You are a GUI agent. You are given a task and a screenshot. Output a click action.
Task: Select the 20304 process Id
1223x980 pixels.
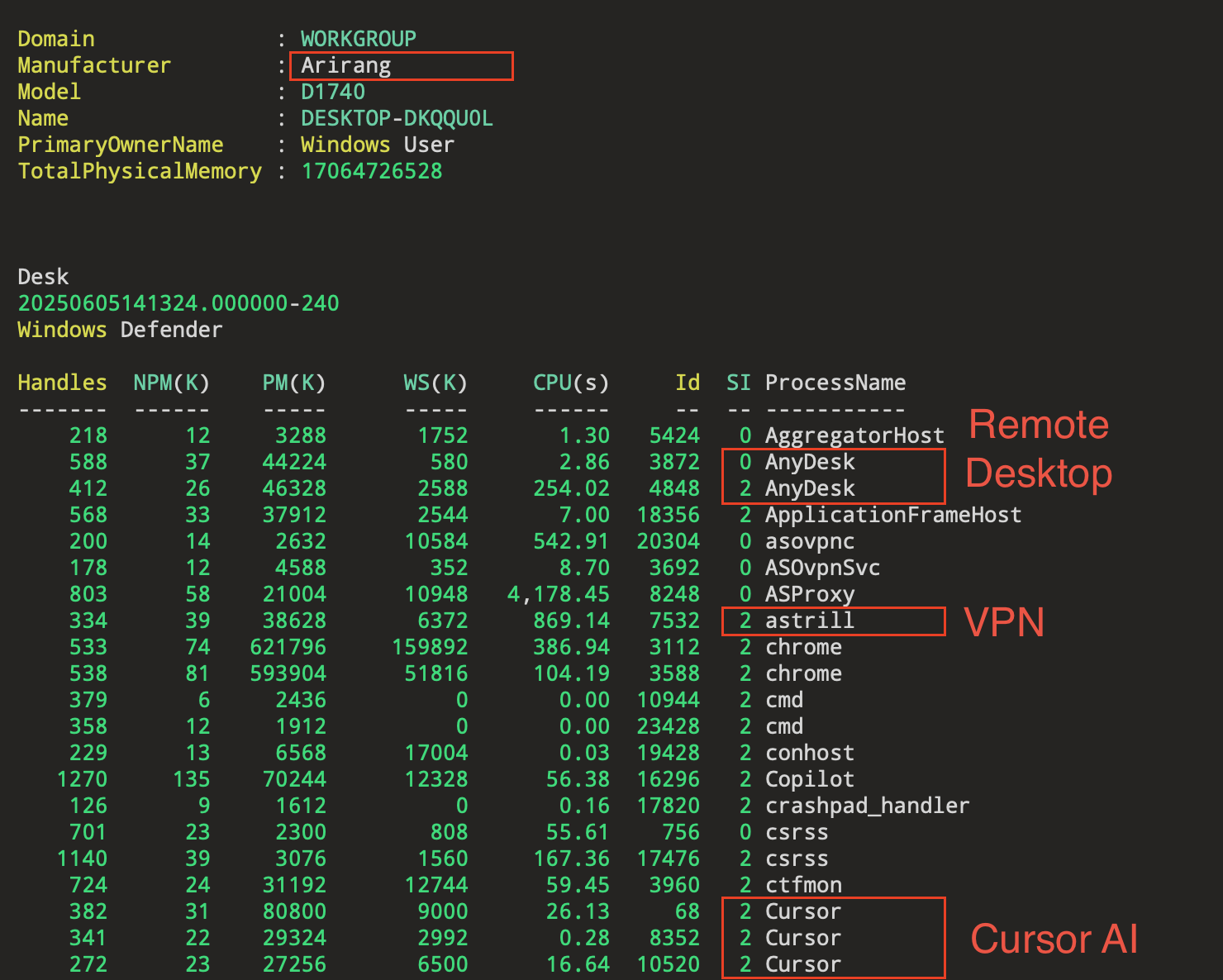click(x=668, y=541)
